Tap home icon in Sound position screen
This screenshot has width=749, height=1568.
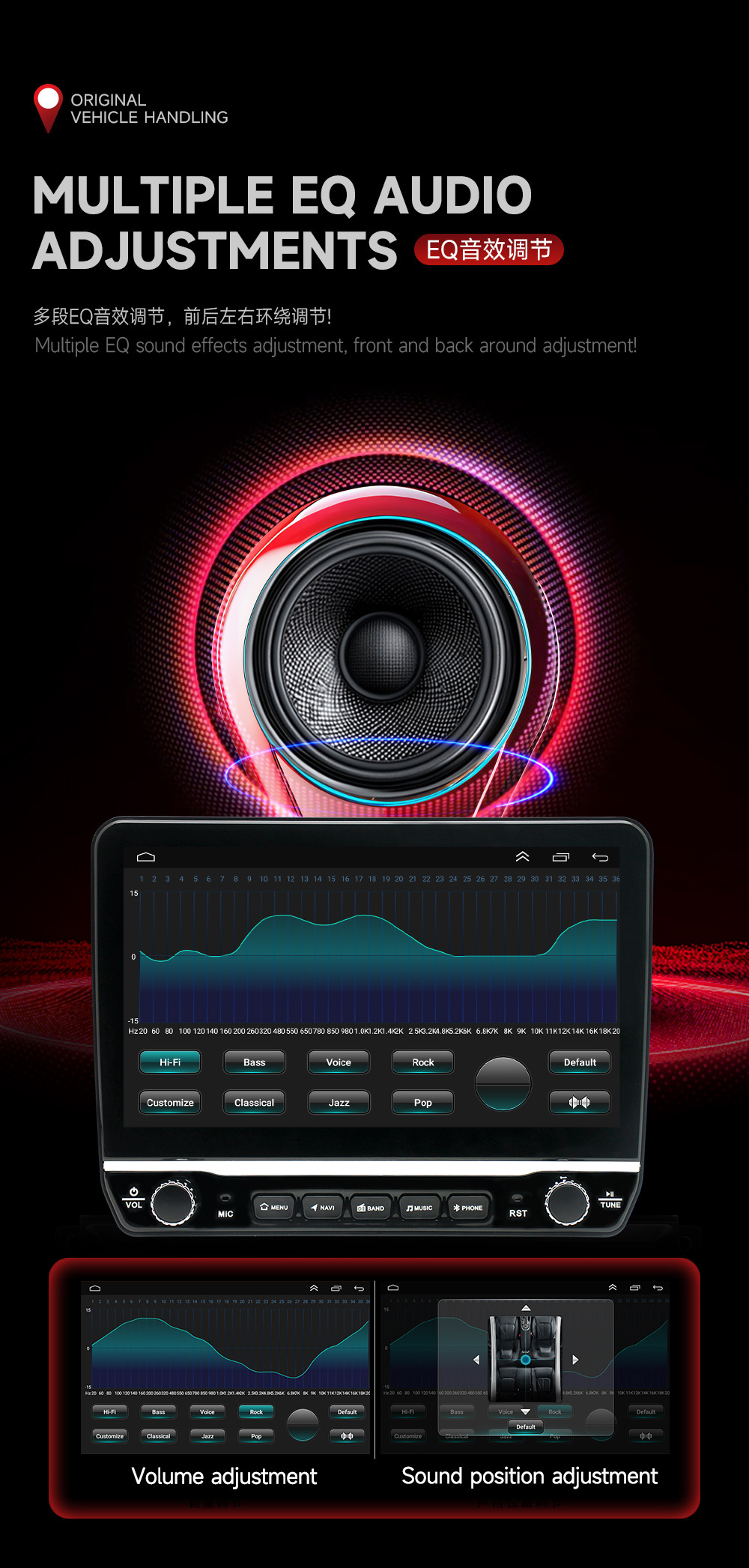point(393,1288)
